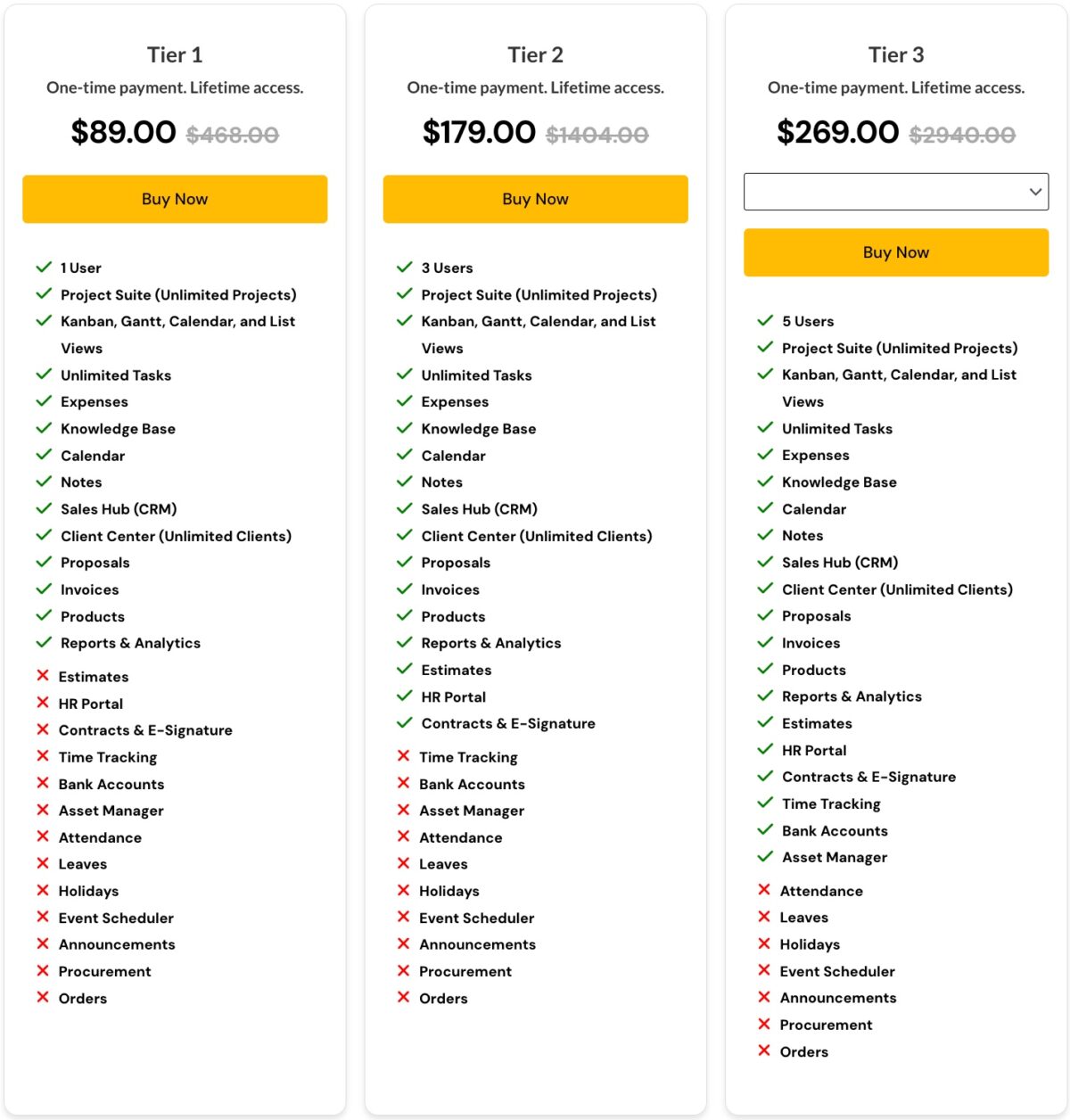Click the $89.00 Tier 1 price

tap(124, 132)
